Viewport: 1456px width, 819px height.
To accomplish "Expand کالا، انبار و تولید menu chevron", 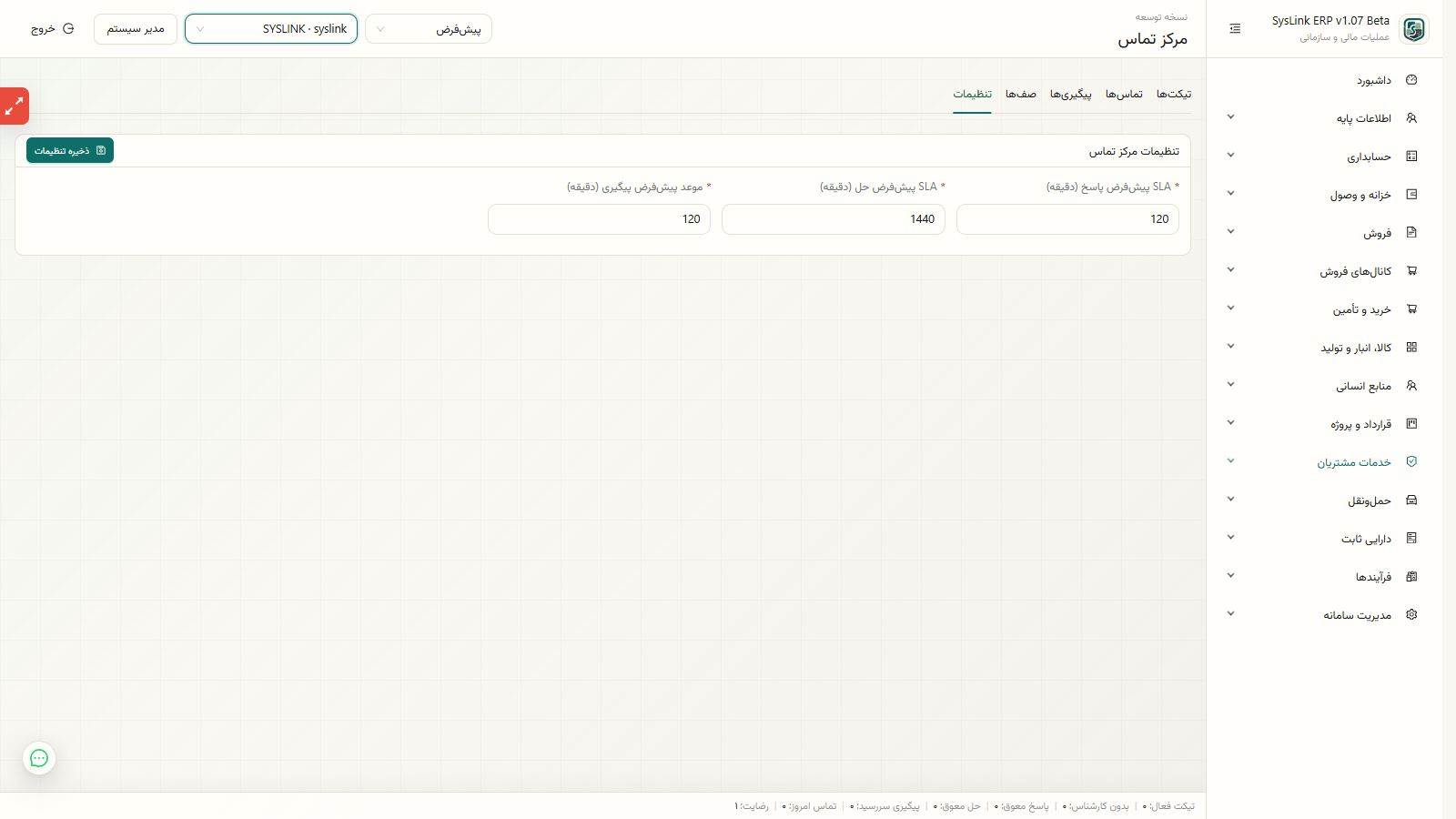I will 1230,347.
